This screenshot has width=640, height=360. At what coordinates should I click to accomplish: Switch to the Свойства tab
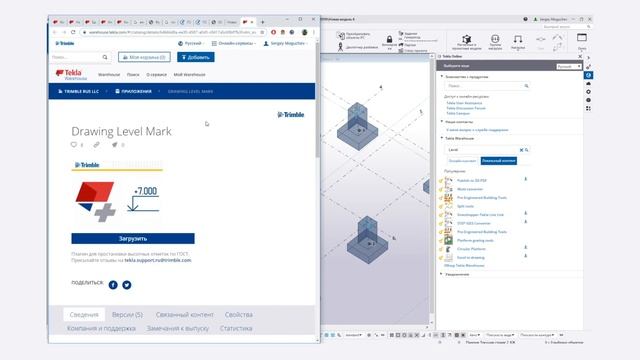[x=239, y=315]
